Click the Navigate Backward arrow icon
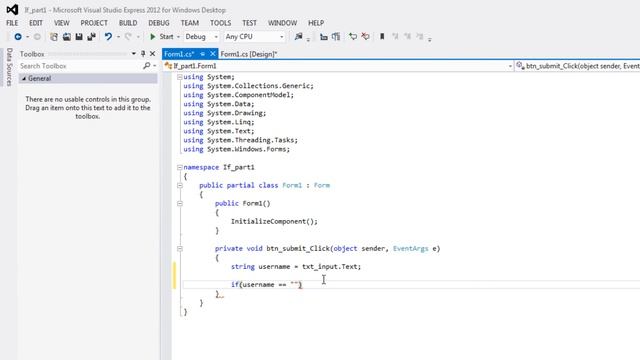Image resolution: width=640 pixels, height=360 pixels. click(18, 37)
